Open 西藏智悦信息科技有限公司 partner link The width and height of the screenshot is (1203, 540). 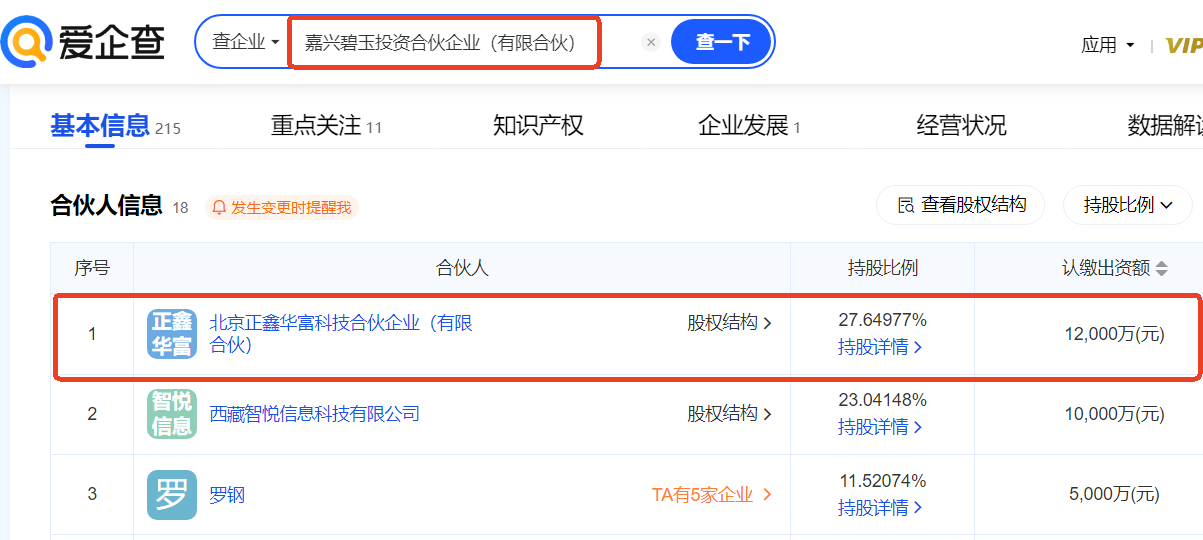314,414
